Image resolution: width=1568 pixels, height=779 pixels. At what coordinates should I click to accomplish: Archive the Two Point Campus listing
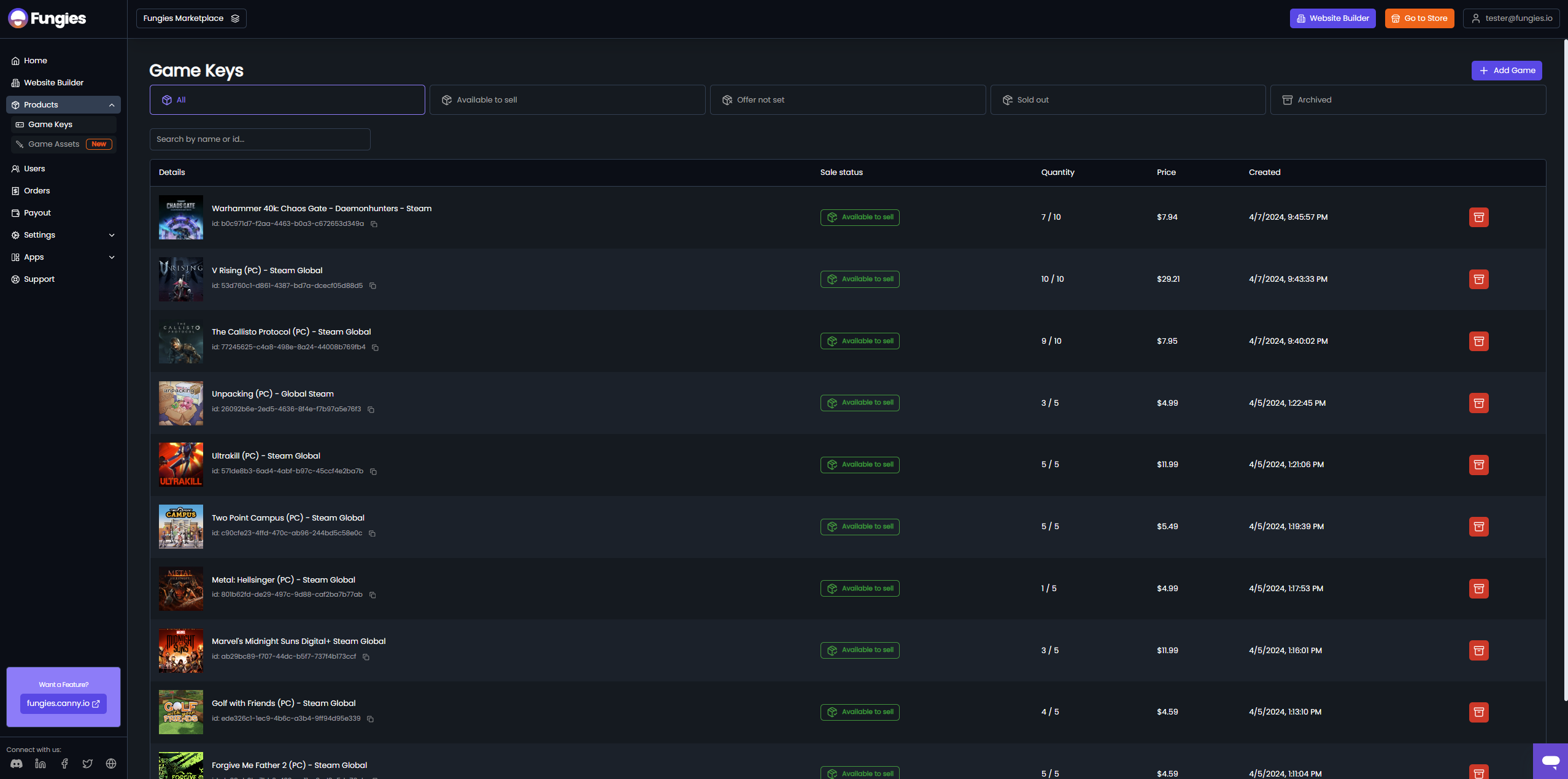tap(1478, 527)
